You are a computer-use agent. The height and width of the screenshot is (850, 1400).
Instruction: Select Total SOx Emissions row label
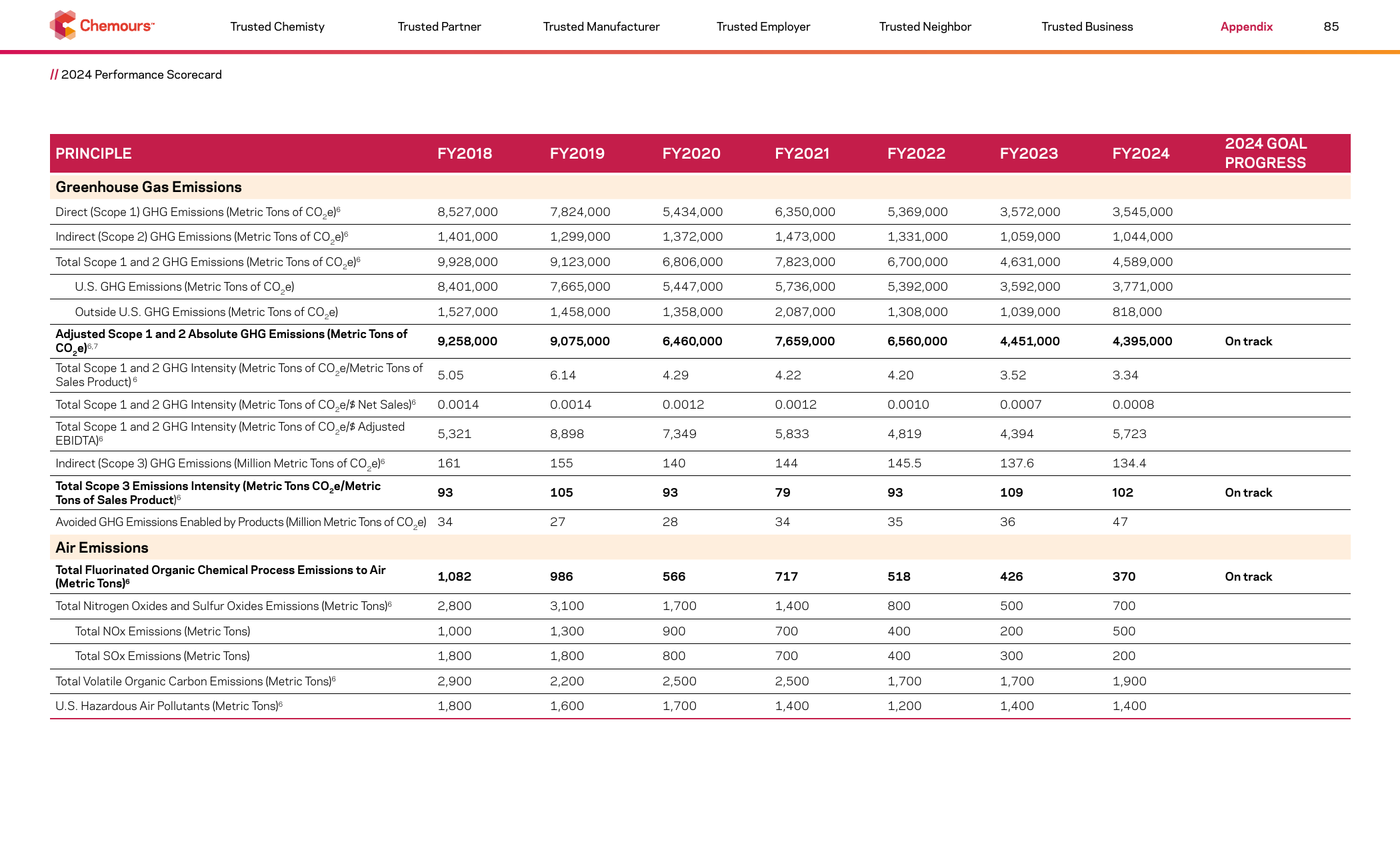[x=163, y=656]
